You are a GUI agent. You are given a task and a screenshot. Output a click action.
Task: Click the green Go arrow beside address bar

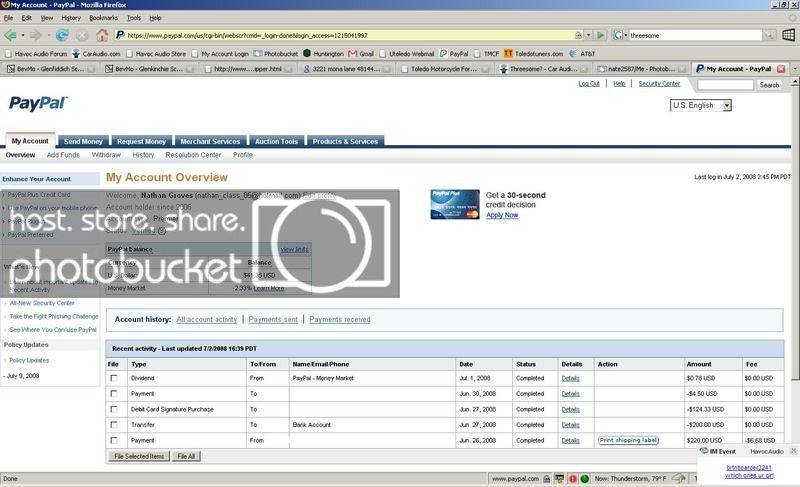tap(601, 35)
